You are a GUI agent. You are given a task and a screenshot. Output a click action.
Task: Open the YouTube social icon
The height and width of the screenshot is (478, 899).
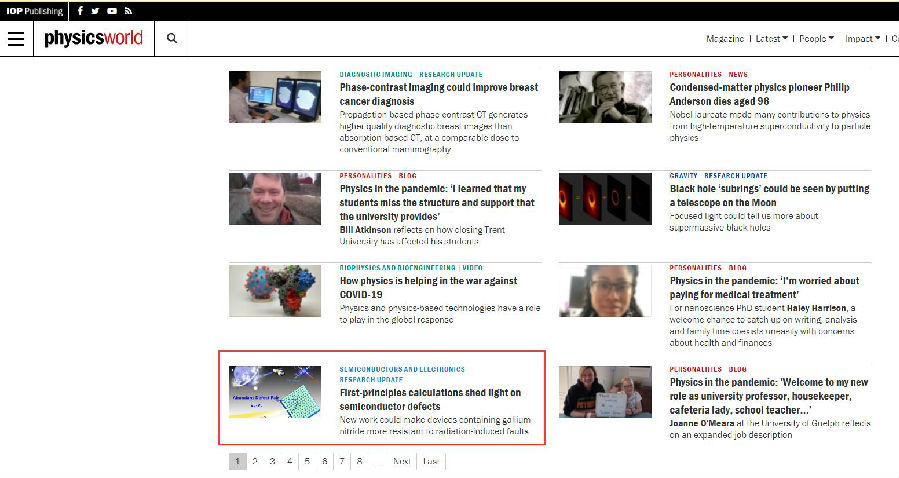111,11
